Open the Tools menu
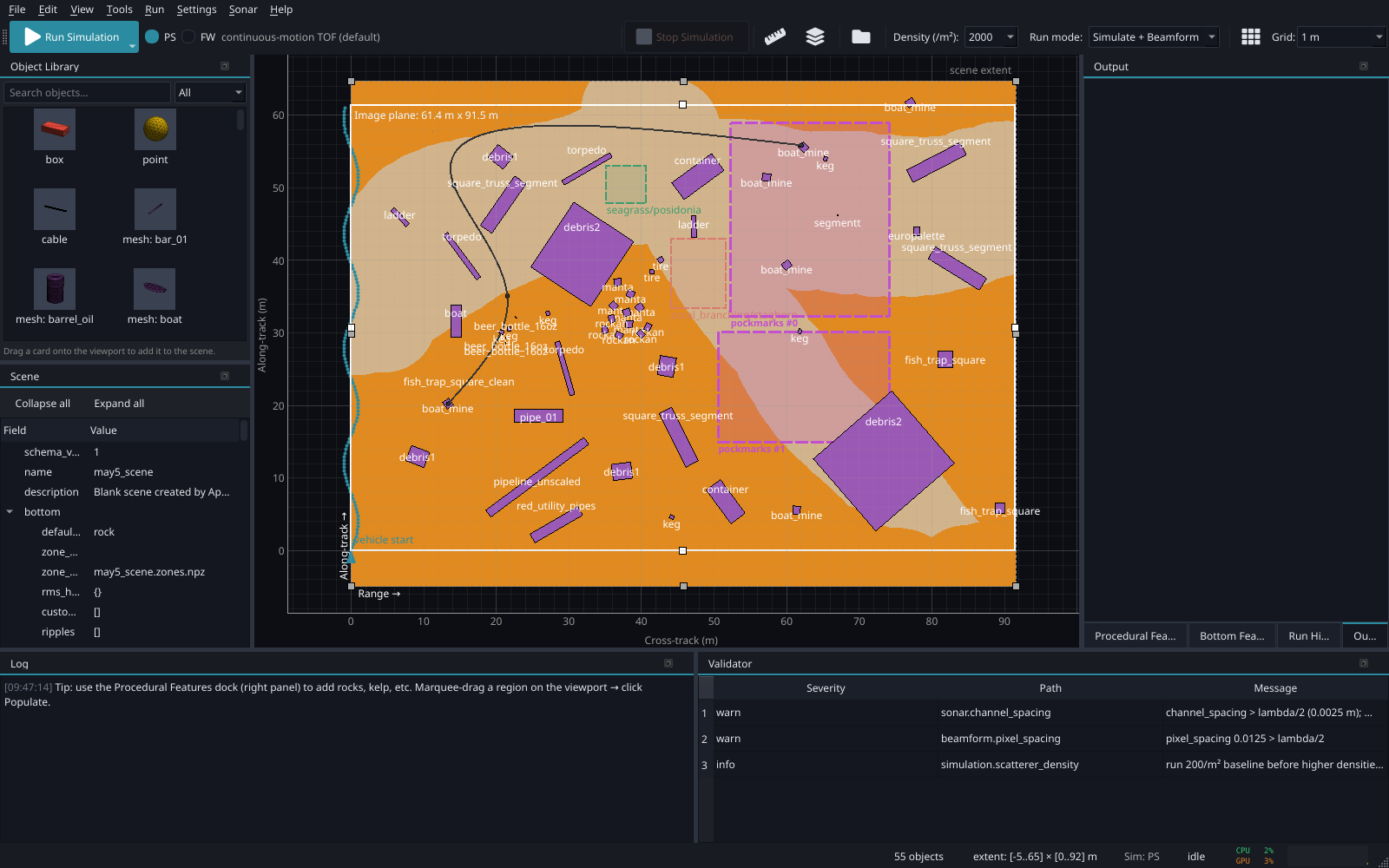The image size is (1389, 868). point(119,10)
